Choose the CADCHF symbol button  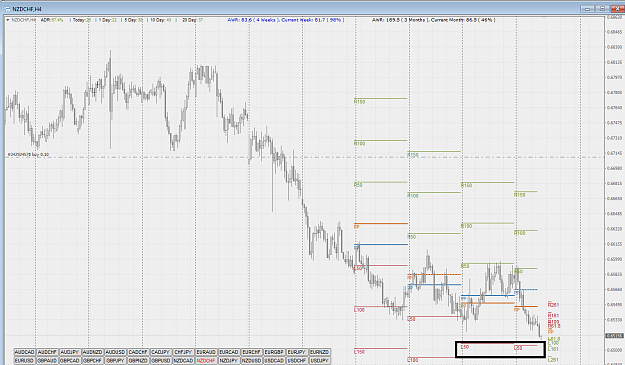(138, 352)
